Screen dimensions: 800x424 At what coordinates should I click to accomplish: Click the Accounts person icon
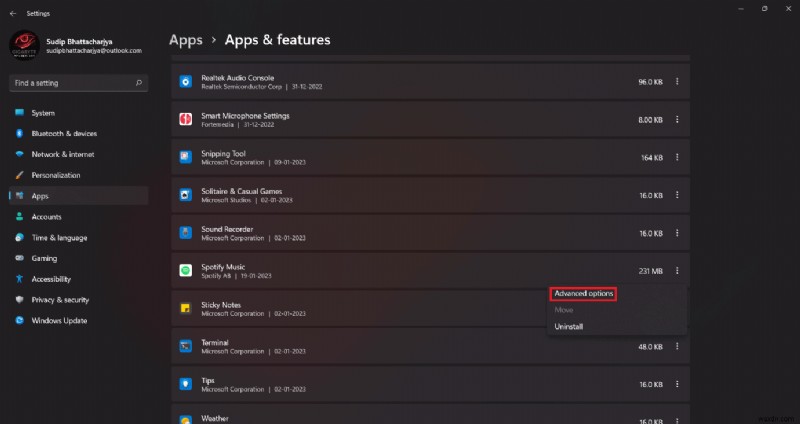pyautogui.click(x=19, y=217)
